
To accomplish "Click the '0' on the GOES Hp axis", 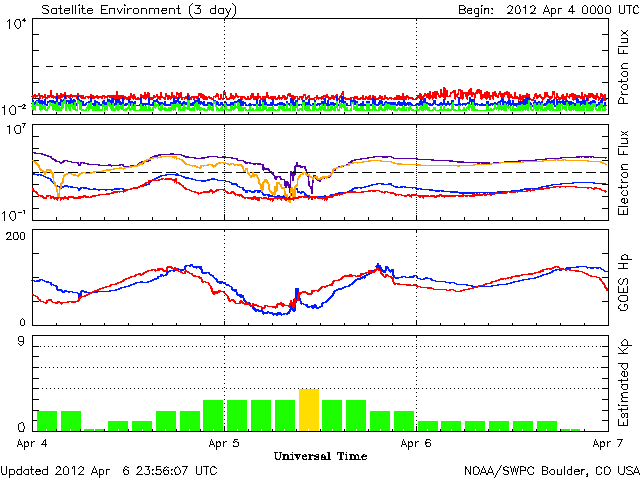I will click(x=22, y=322).
